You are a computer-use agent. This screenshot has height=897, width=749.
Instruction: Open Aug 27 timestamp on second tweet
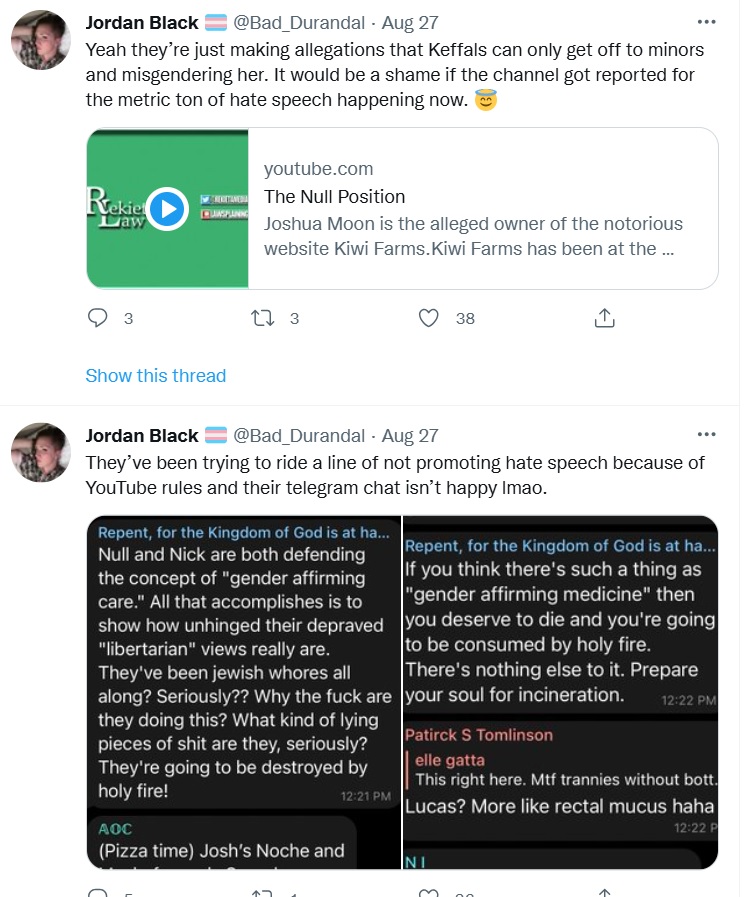pyautogui.click(x=410, y=435)
